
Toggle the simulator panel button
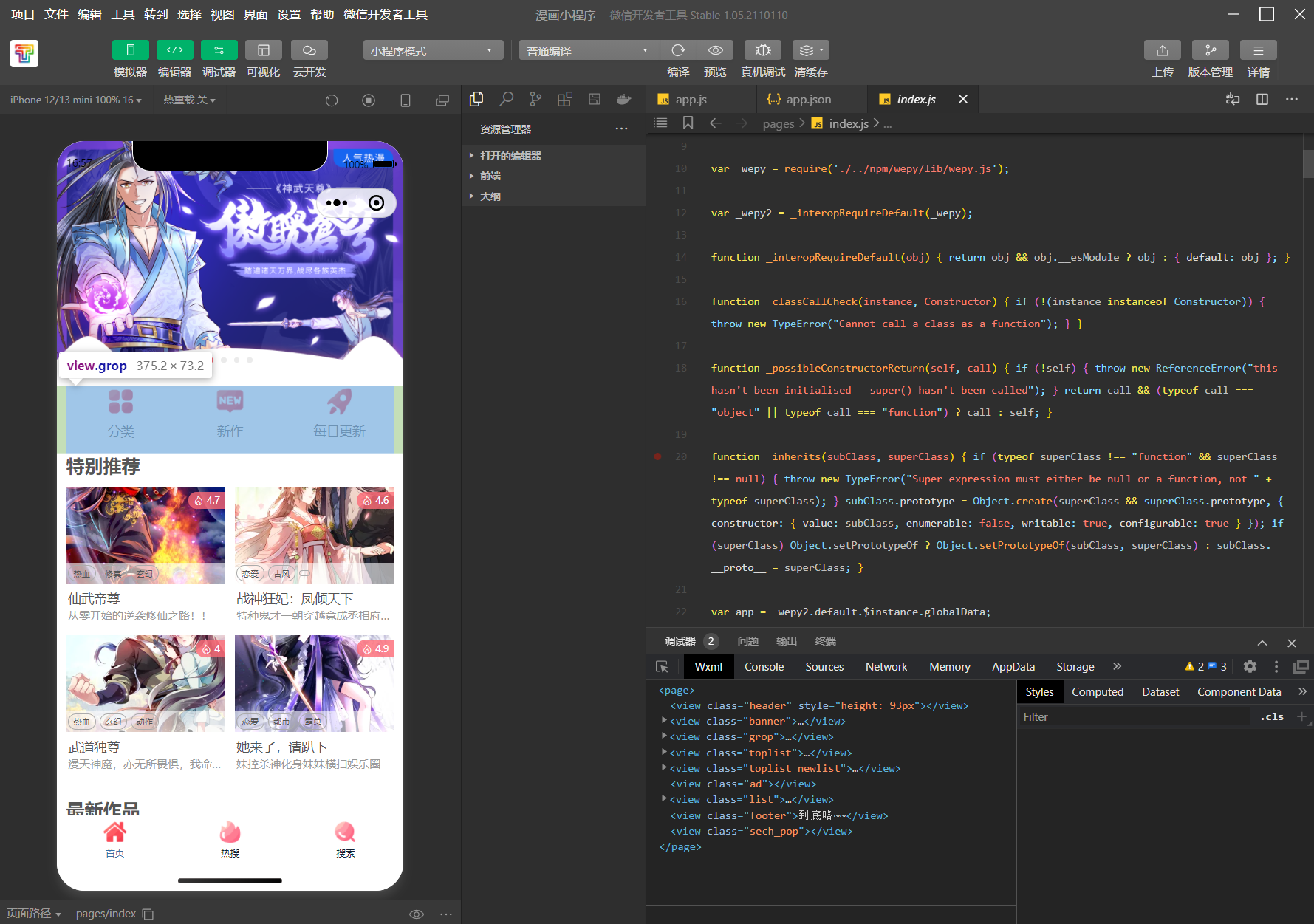coord(130,50)
